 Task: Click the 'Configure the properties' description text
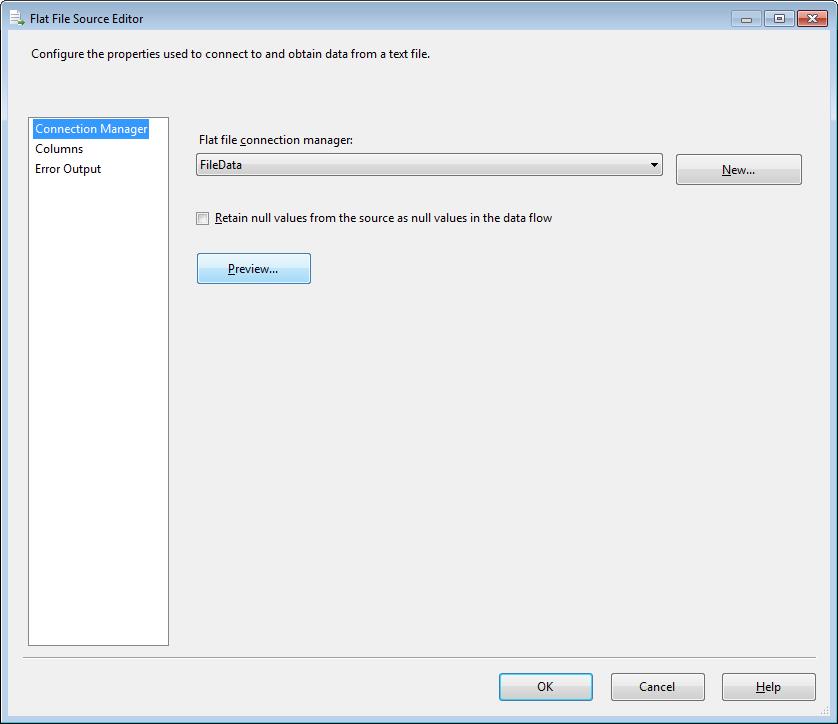pos(230,54)
